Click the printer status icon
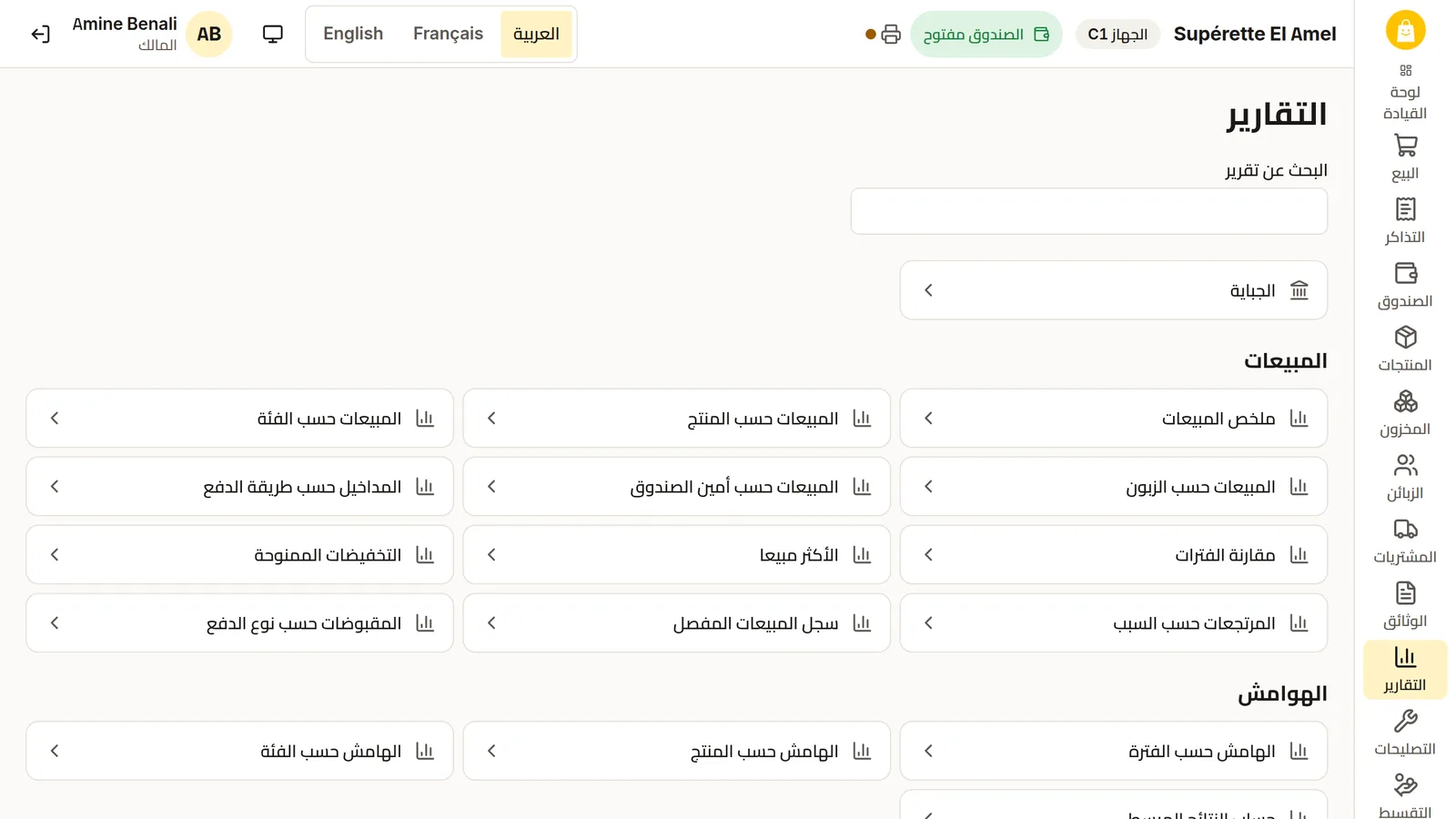1456x819 pixels. 891,35
